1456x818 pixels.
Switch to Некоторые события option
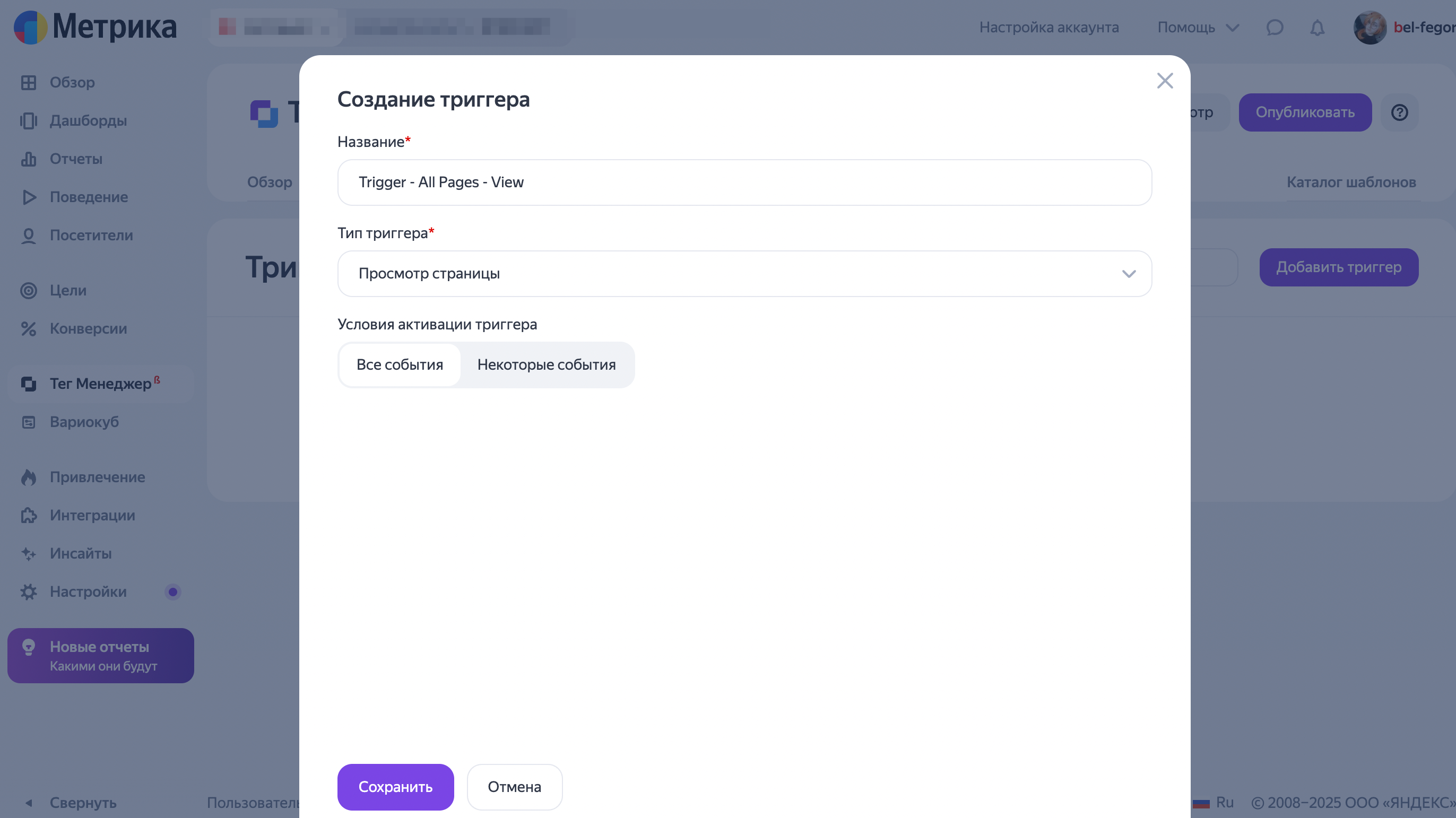pyautogui.click(x=546, y=364)
